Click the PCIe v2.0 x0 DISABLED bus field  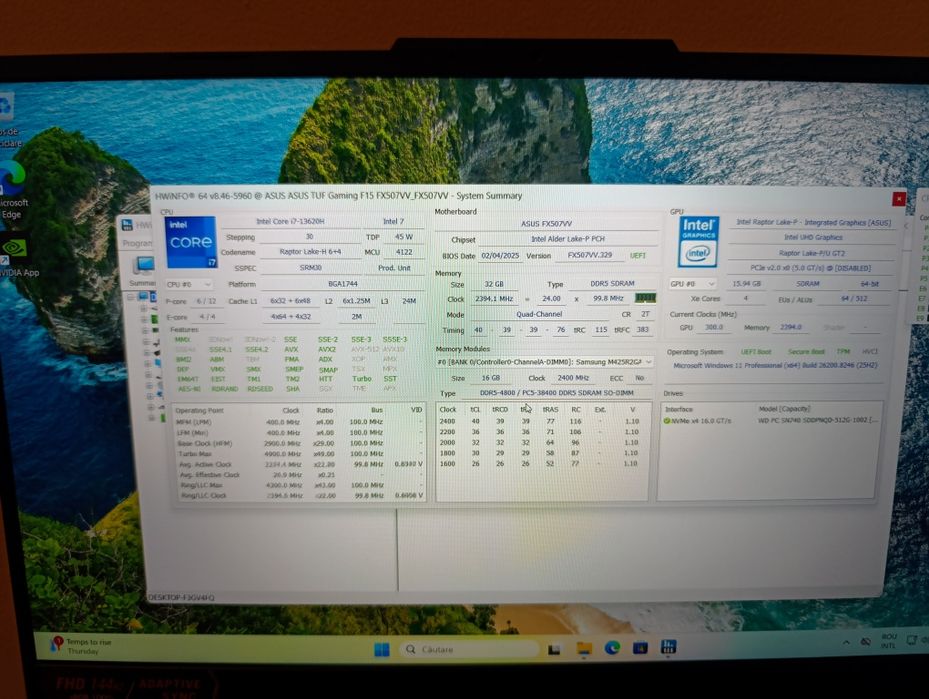(811, 268)
